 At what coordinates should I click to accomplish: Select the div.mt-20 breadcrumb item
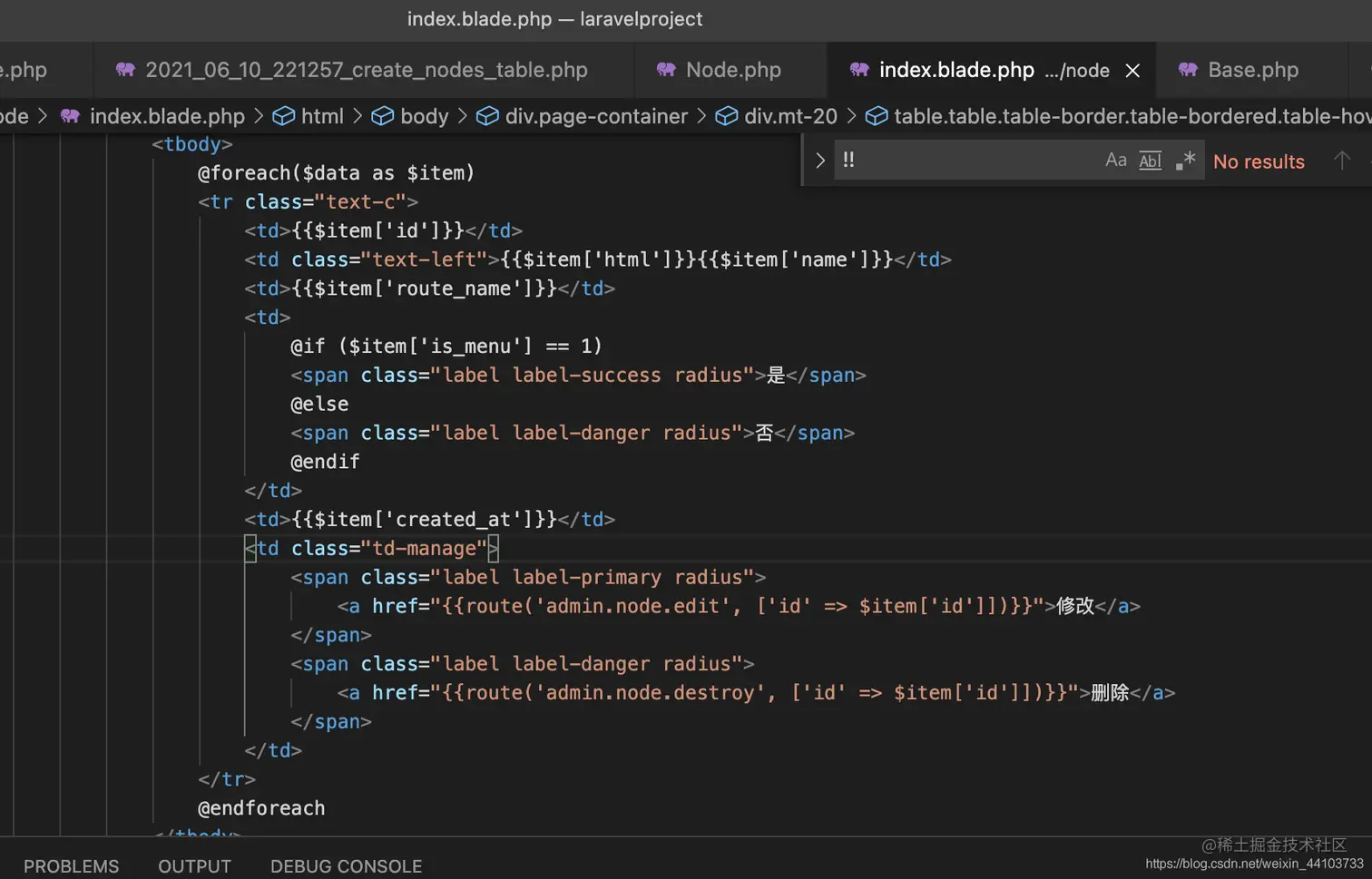(790, 116)
